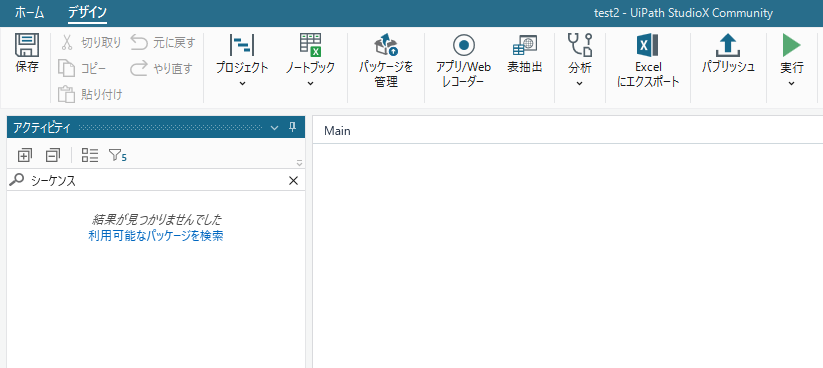The width and height of the screenshot is (823, 368).
Task: Expand all activities with plus-box icon
Action: 24,155
